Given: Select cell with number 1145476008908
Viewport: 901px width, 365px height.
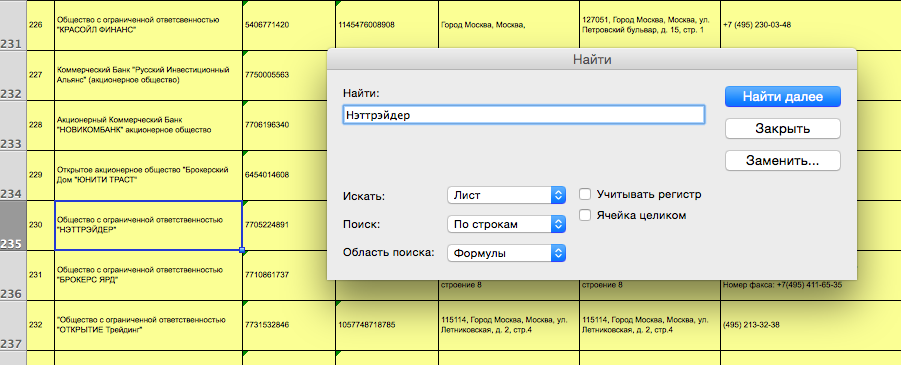Looking at the screenshot, I should (x=387, y=25).
